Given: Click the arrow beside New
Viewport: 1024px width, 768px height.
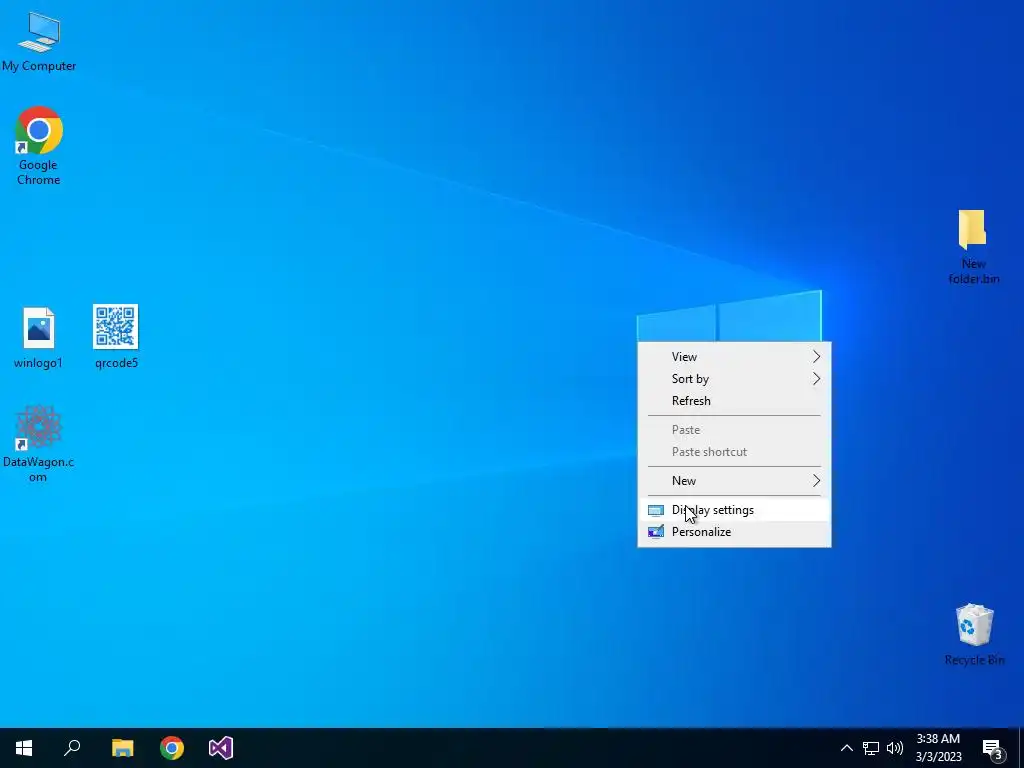Looking at the screenshot, I should [x=816, y=481].
